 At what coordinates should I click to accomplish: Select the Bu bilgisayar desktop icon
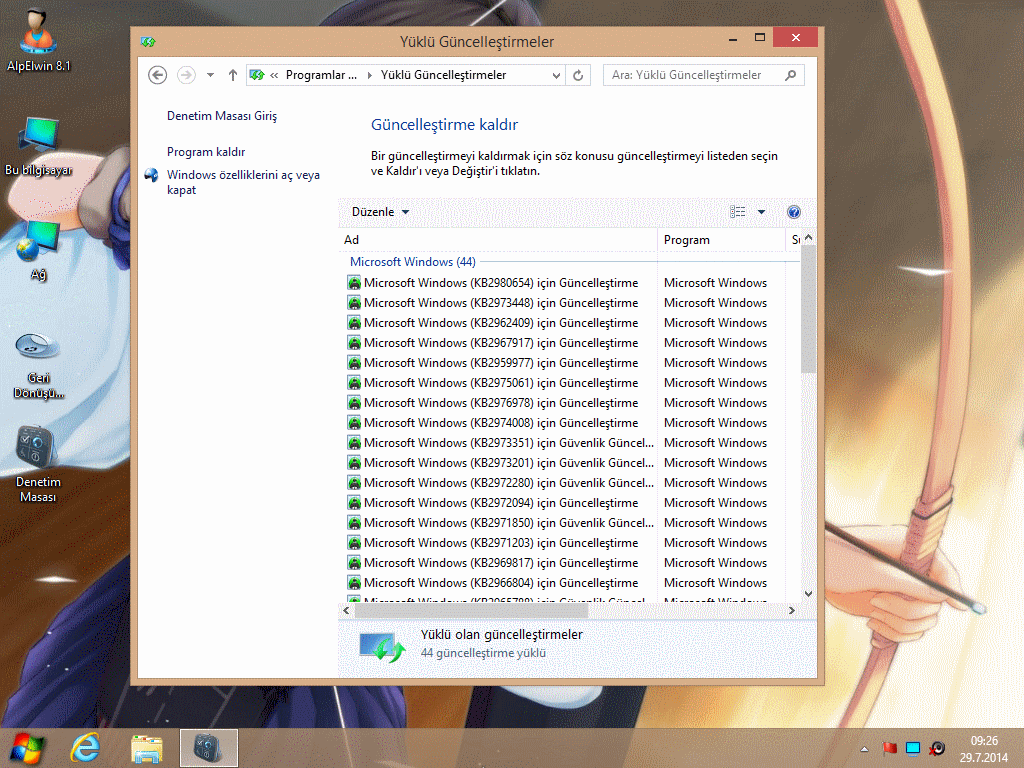pyautogui.click(x=38, y=146)
